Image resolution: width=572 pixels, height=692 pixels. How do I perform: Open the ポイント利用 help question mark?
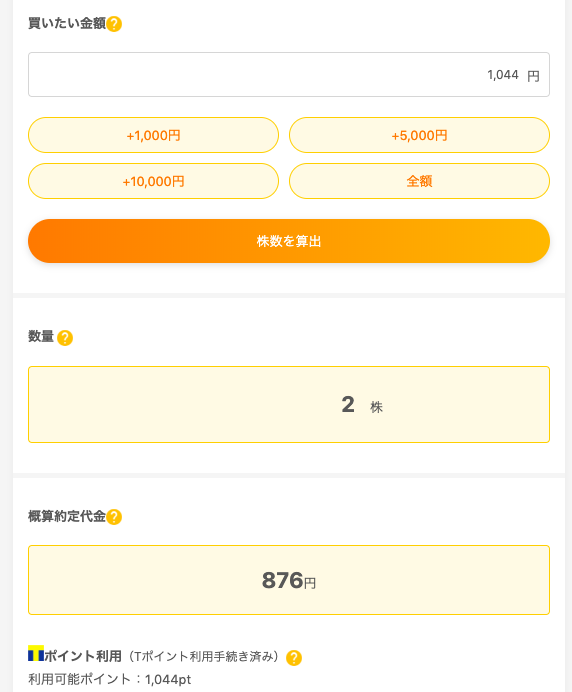(x=294, y=658)
